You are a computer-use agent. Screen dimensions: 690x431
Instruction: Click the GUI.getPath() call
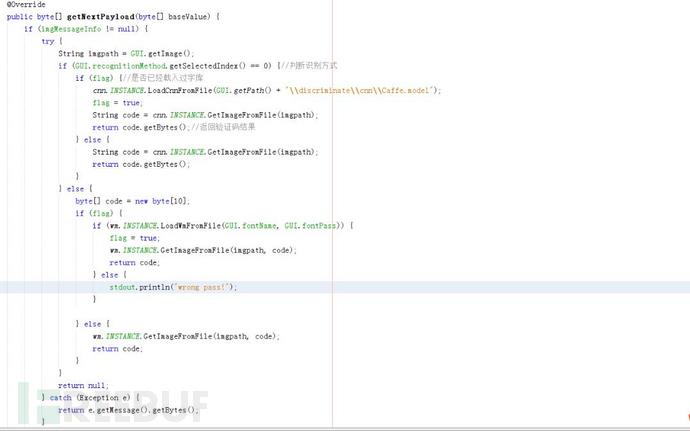click(243, 91)
